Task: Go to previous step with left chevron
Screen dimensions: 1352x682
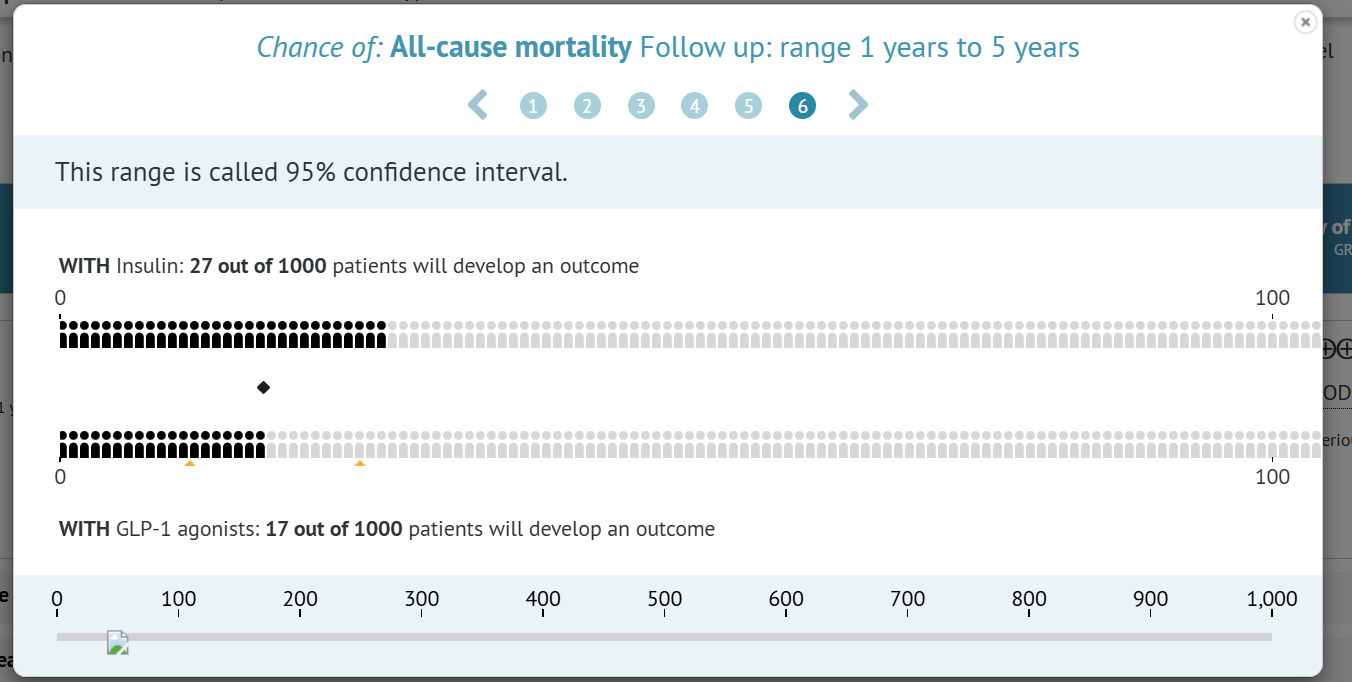Action: pyautogui.click(x=478, y=105)
